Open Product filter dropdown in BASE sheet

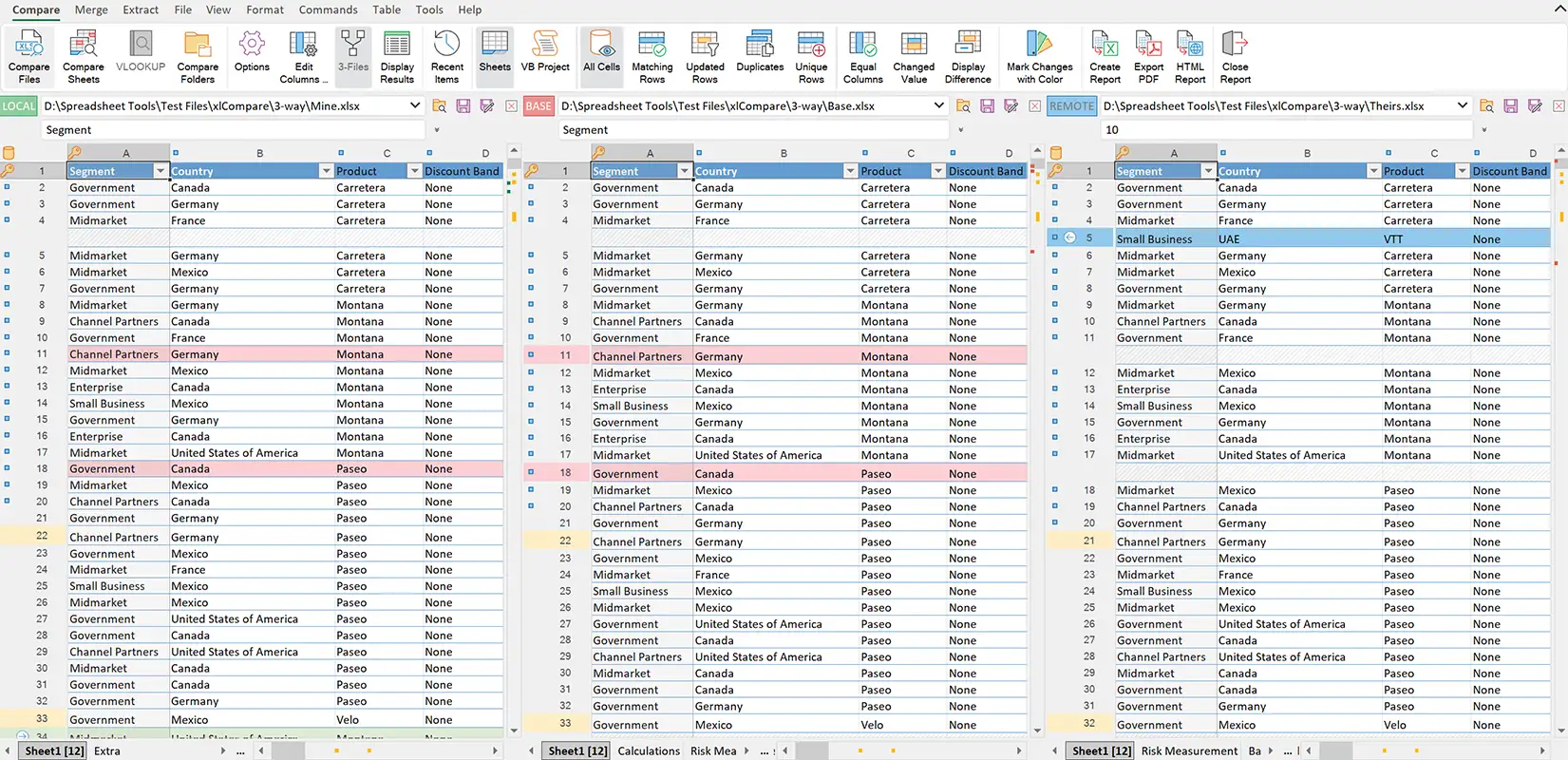(x=937, y=171)
